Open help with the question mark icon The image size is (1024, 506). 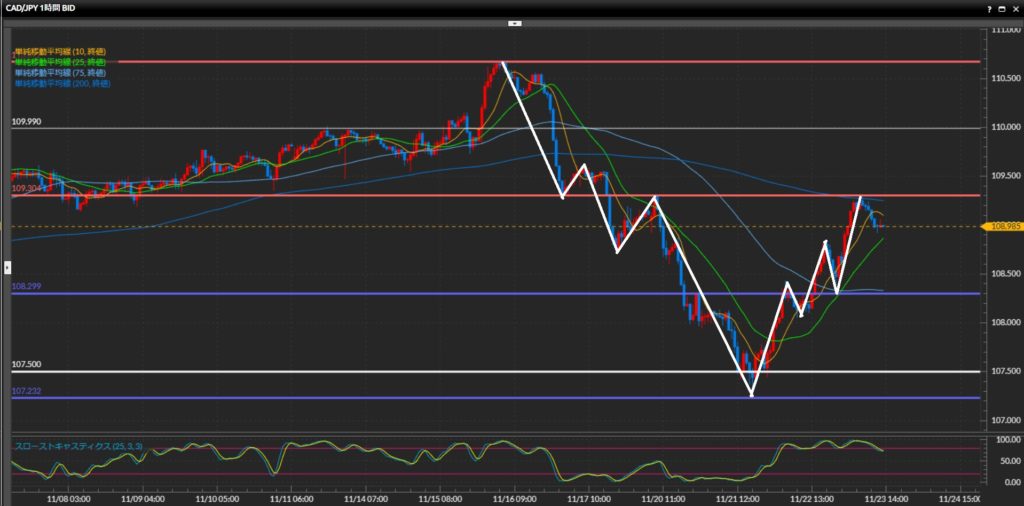989,8
